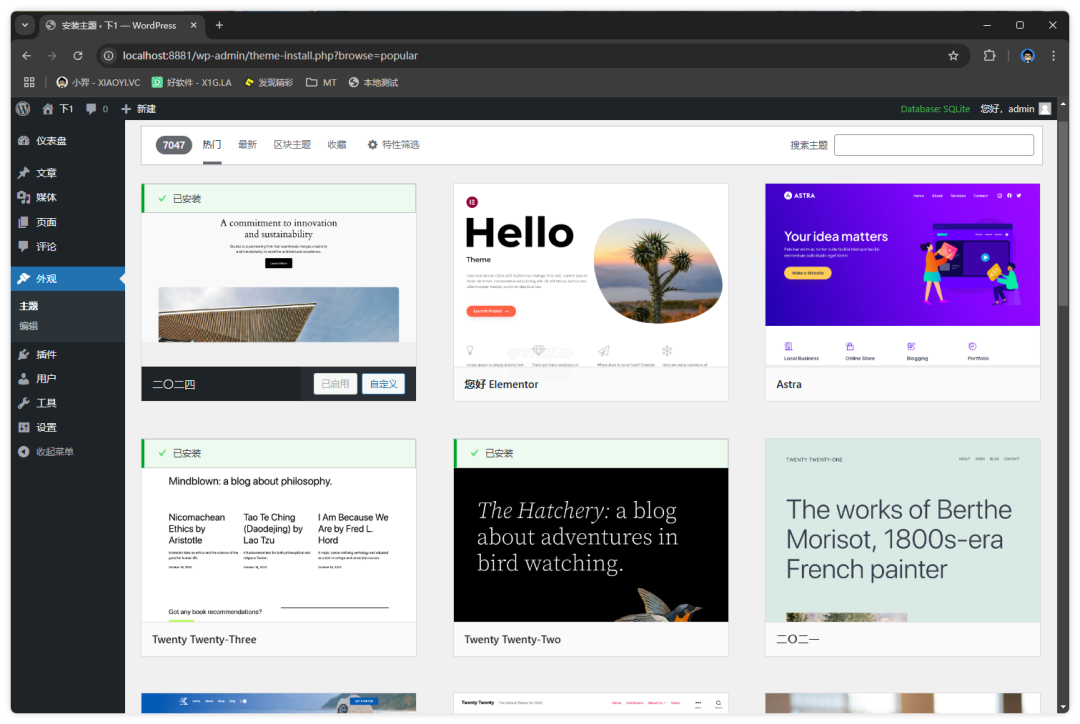1080x724 pixels.
Task: Open Twenty Twenty-Two theme thumbnail
Action: (x=591, y=544)
